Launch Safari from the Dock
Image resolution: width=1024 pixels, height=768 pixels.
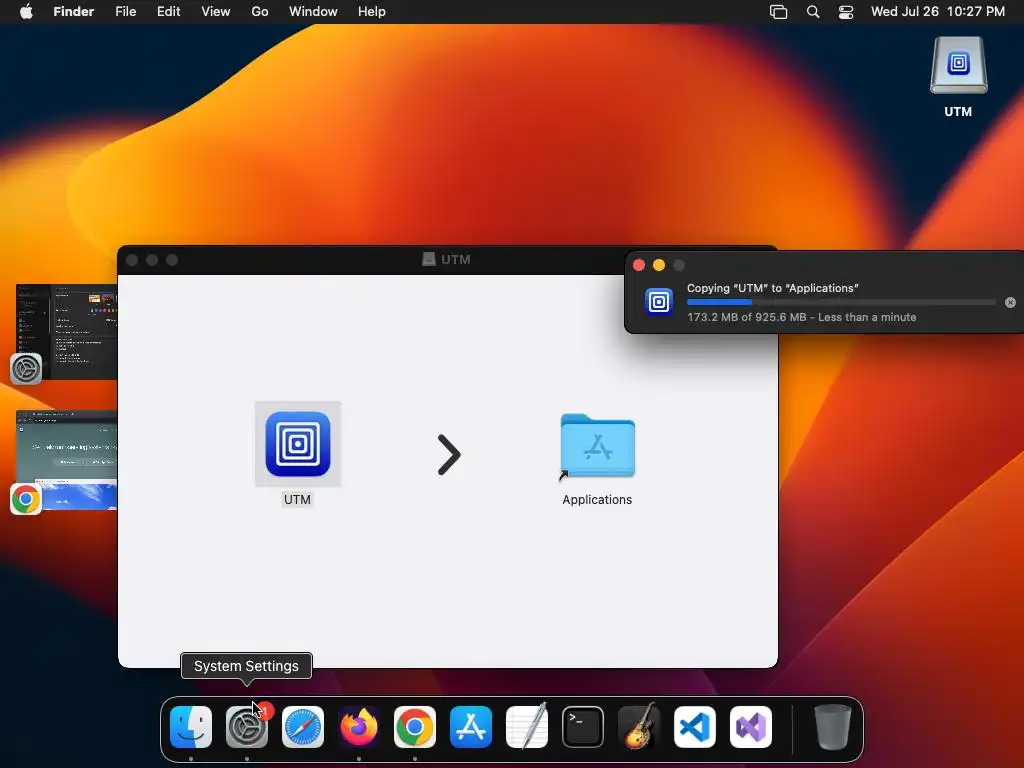point(303,727)
